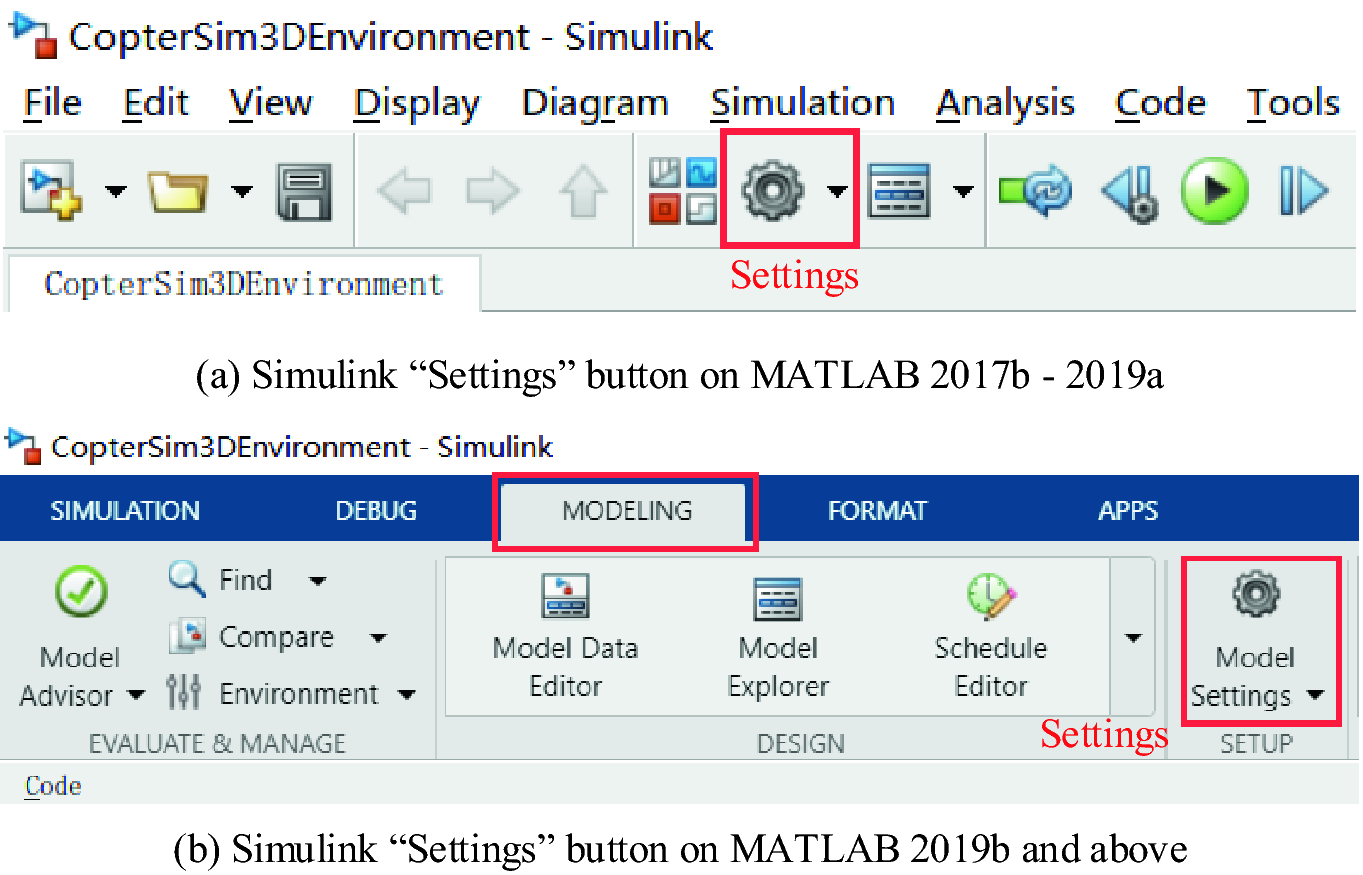1363x875 pixels.
Task: Expand the Model Advisor dropdown arrow
Action: click(136, 694)
